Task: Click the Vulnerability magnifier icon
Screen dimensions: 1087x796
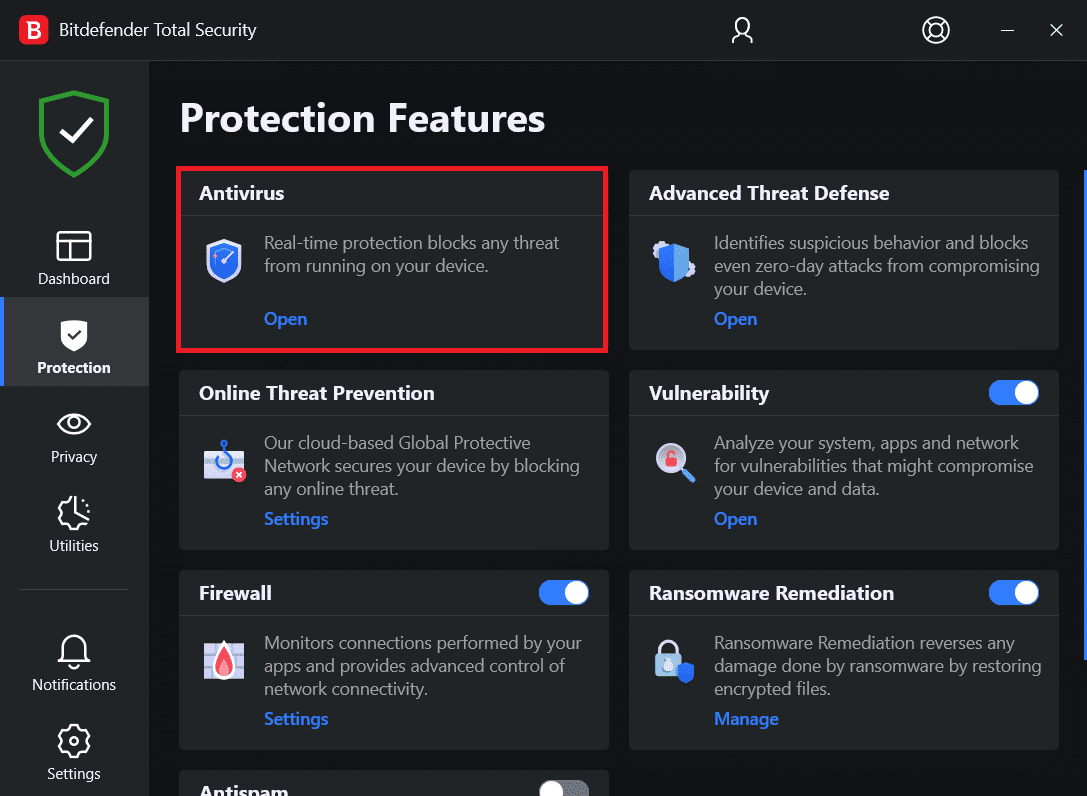Action: point(674,461)
